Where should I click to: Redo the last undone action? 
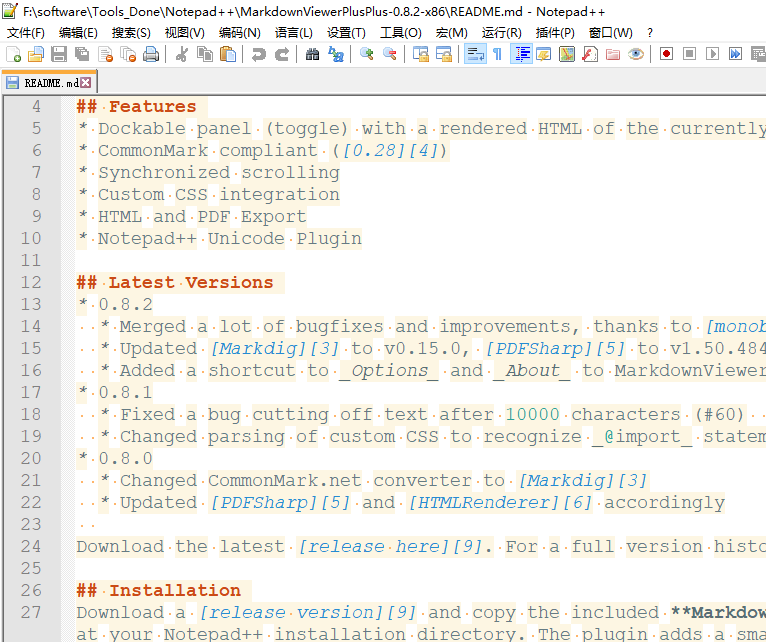click(281, 54)
